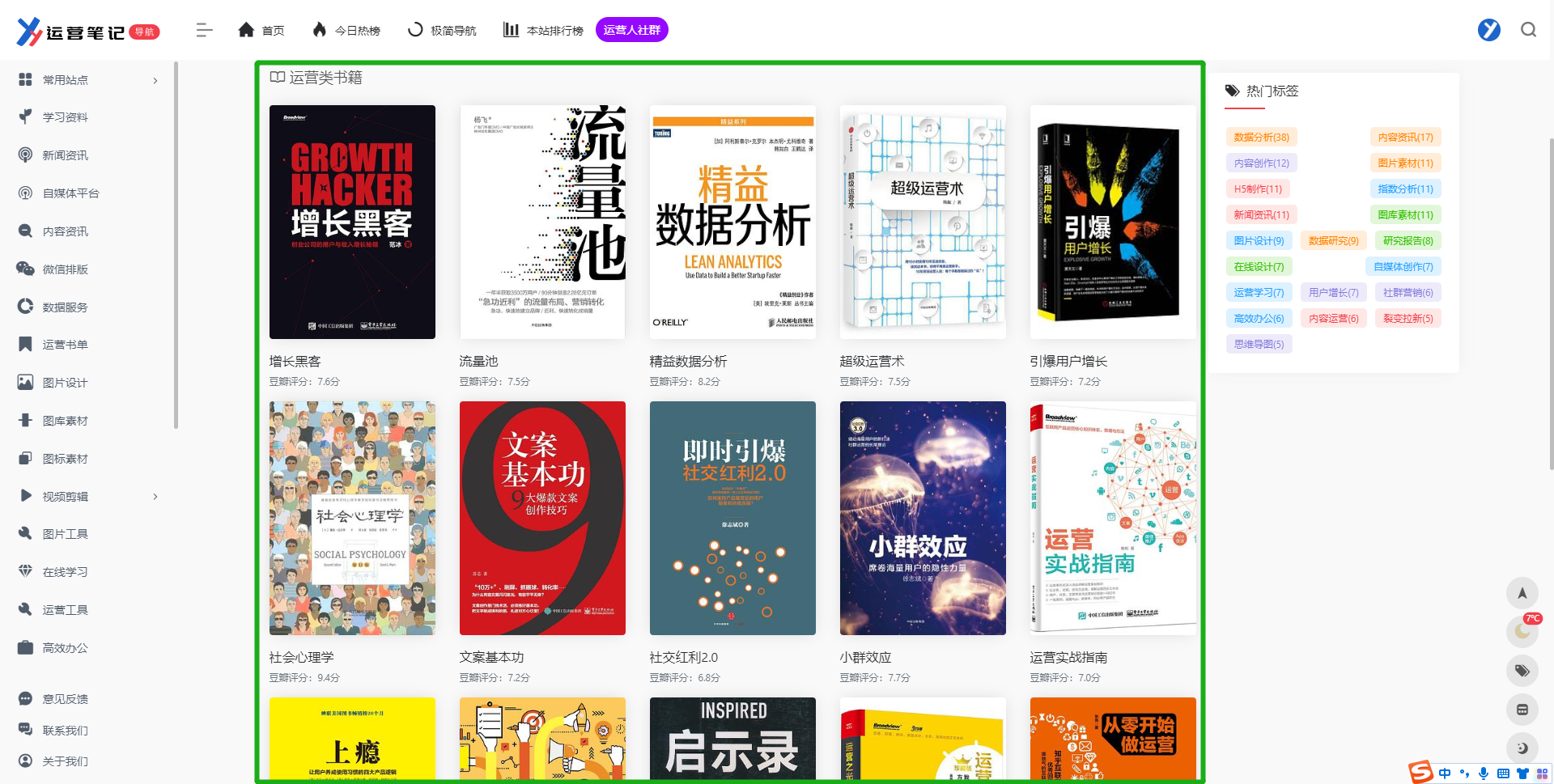Open the 超级运营术 book cover

coord(923,222)
